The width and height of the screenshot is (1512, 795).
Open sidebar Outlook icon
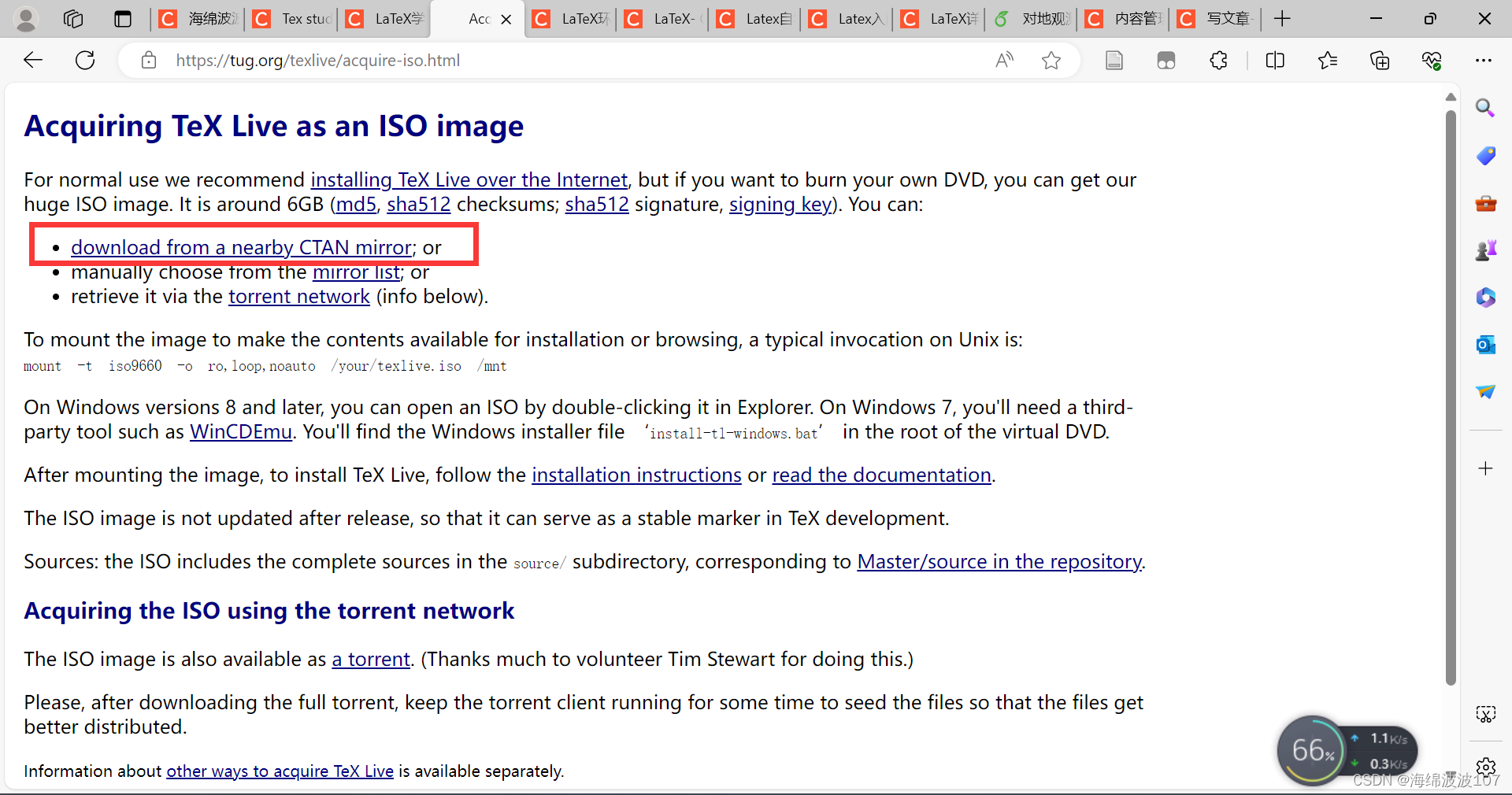(1485, 345)
